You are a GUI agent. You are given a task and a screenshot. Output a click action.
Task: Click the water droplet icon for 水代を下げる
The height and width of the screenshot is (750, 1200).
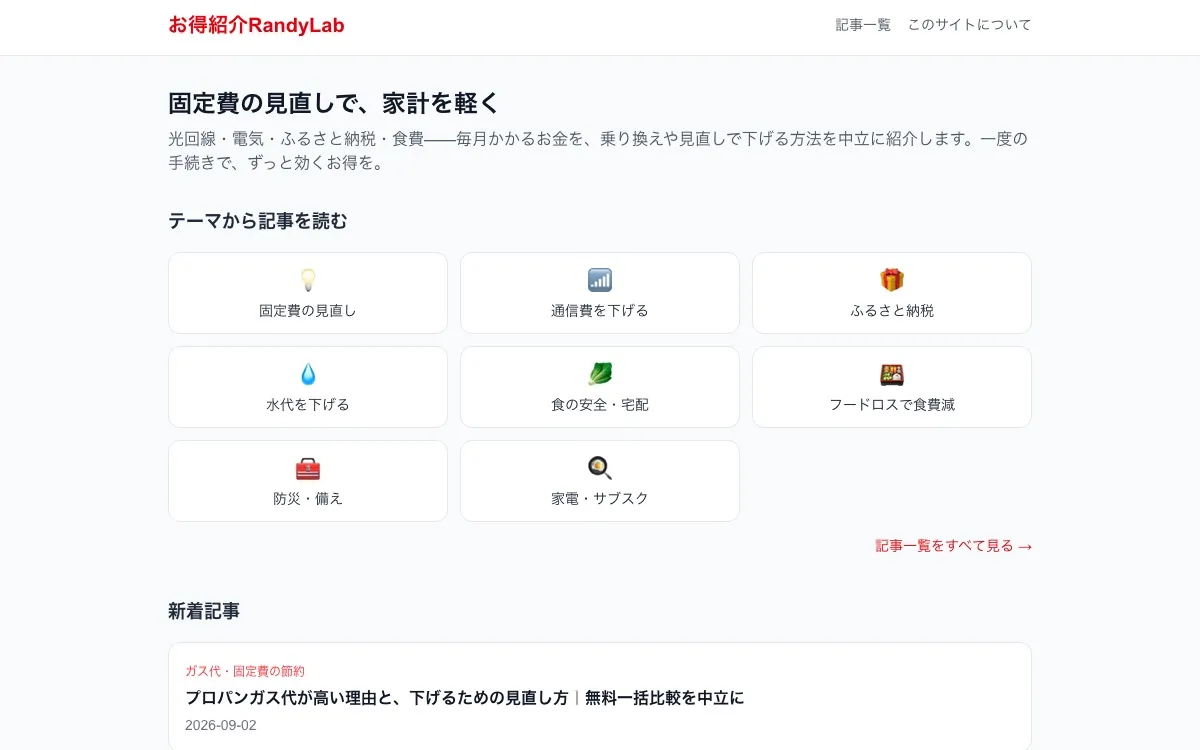(308, 374)
